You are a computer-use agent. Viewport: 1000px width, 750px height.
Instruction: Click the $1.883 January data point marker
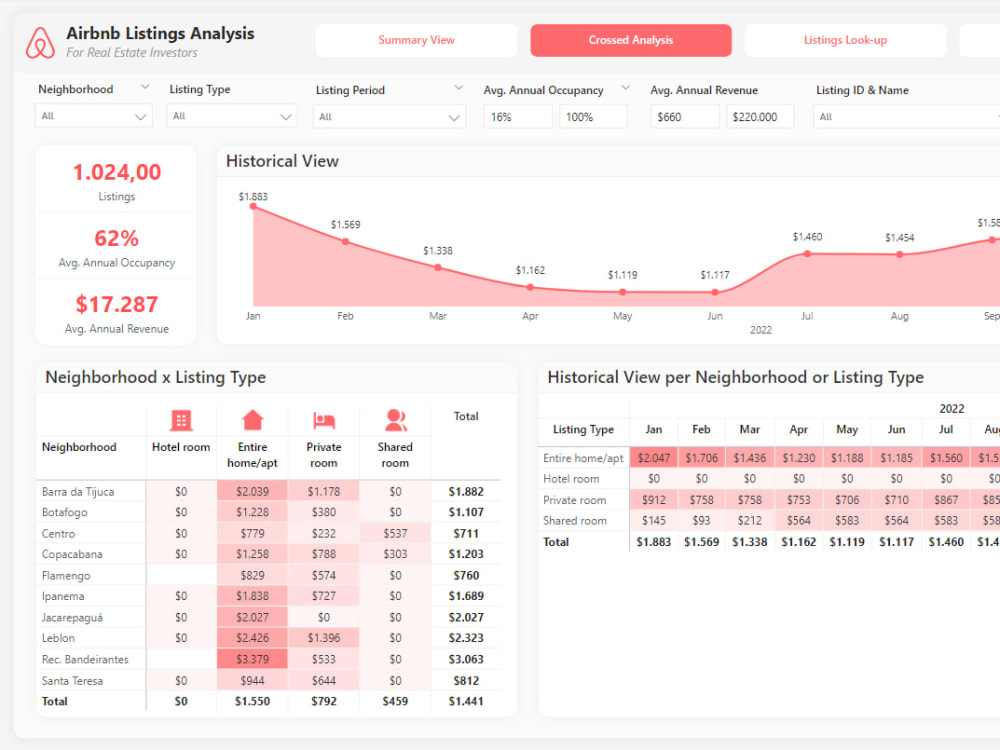click(x=253, y=207)
